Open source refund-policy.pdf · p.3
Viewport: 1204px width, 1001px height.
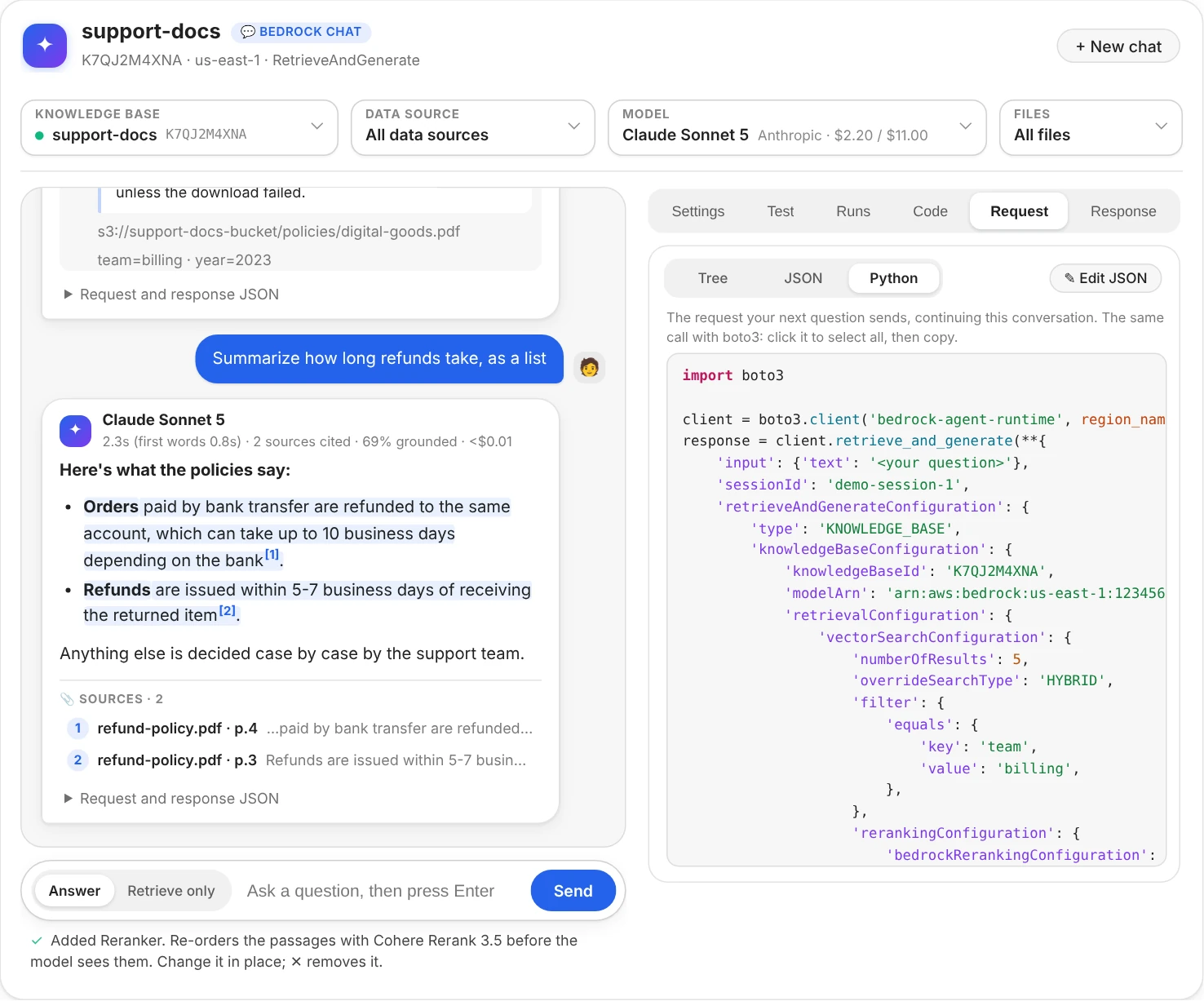pyautogui.click(x=300, y=760)
